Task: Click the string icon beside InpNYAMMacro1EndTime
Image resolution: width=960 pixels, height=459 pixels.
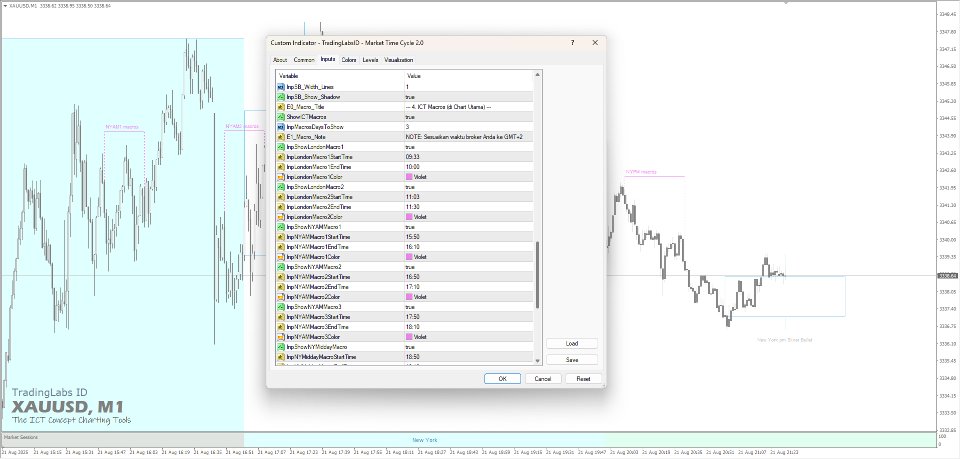Action: (281, 247)
